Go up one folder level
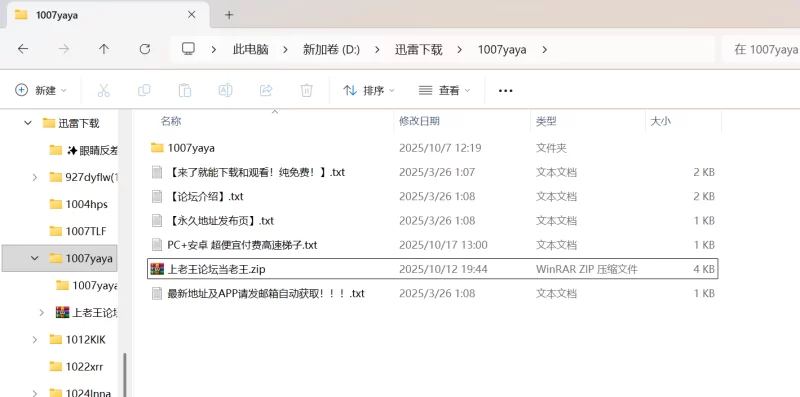 coord(104,49)
